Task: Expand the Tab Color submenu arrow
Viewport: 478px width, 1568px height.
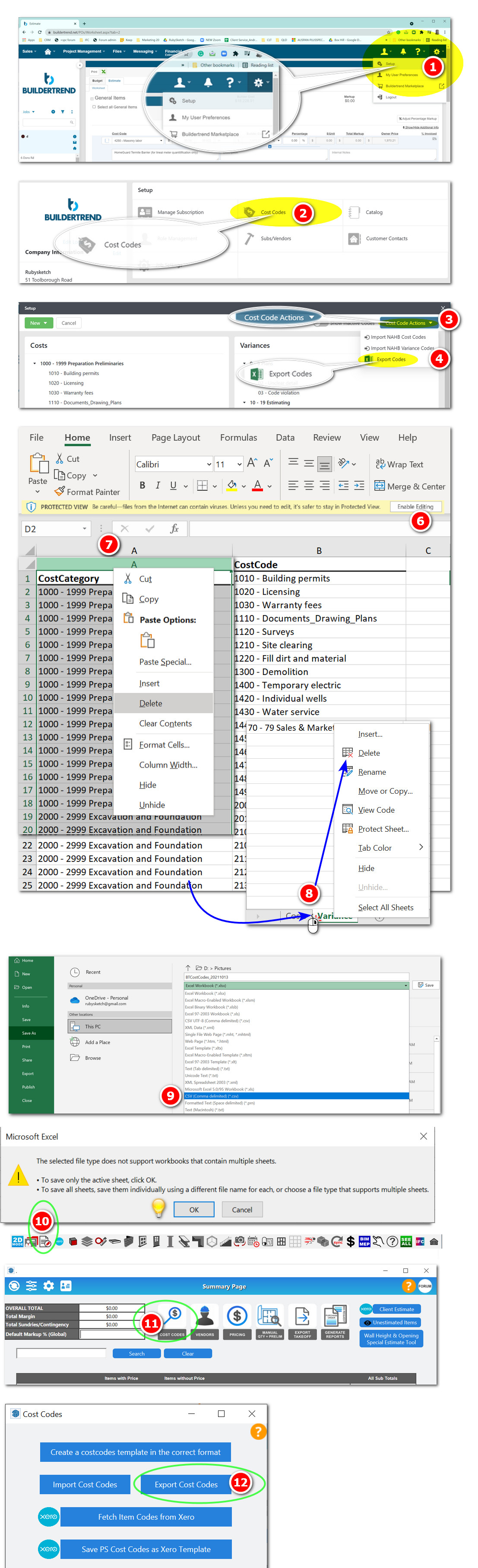Action: [x=421, y=847]
